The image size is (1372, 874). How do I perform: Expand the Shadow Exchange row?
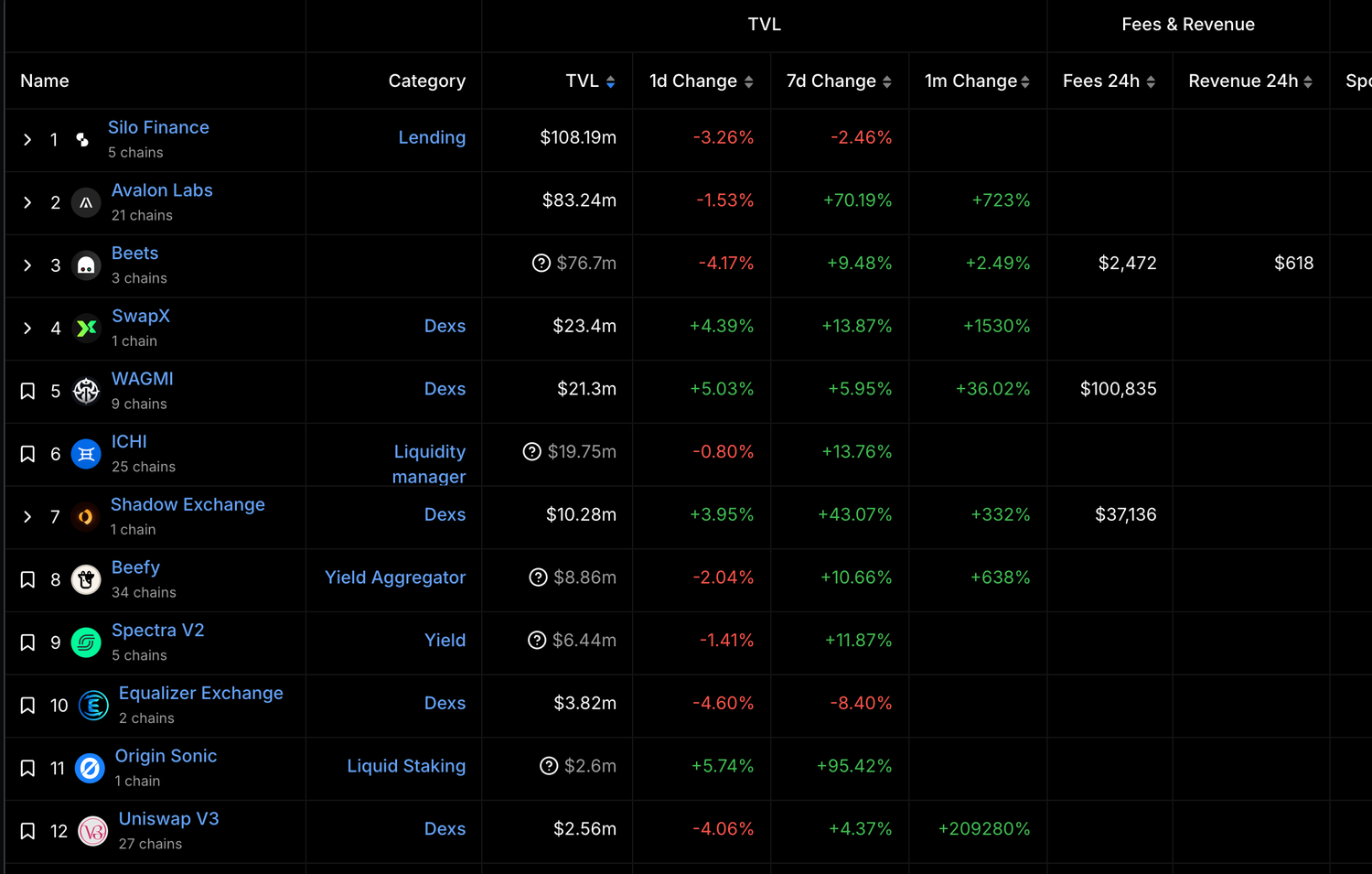click(27, 517)
